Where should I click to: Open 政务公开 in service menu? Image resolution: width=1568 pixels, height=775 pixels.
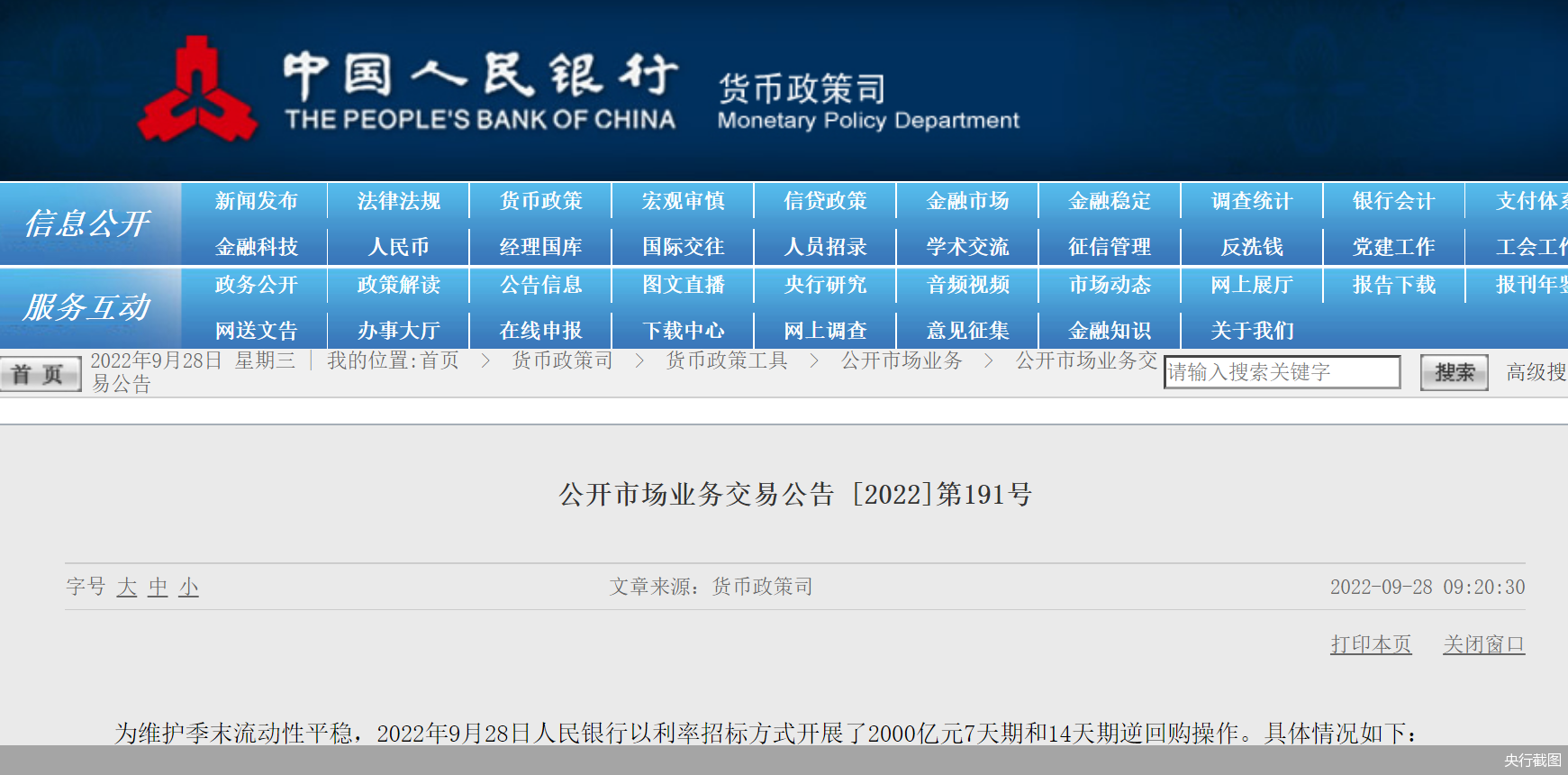[x=256, y=285]
